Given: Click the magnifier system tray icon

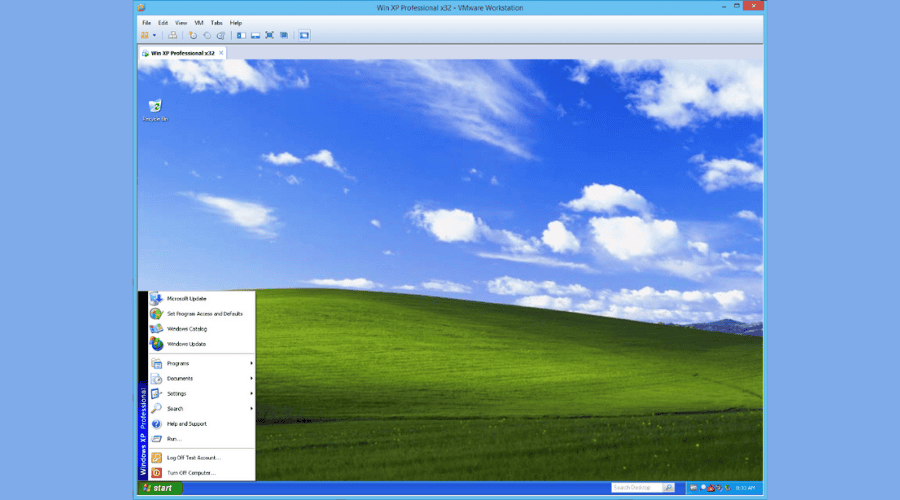Looking at the screenshot, I should (703, 488).
